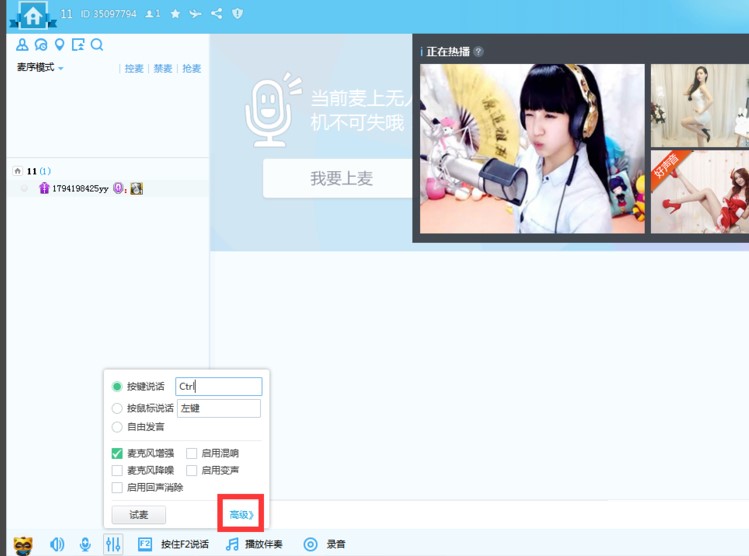This screenshot has height=556, width=749.
Task: Toggle the audio mixer settings icon
Action: pyautogui.click(x=112, y=544)
